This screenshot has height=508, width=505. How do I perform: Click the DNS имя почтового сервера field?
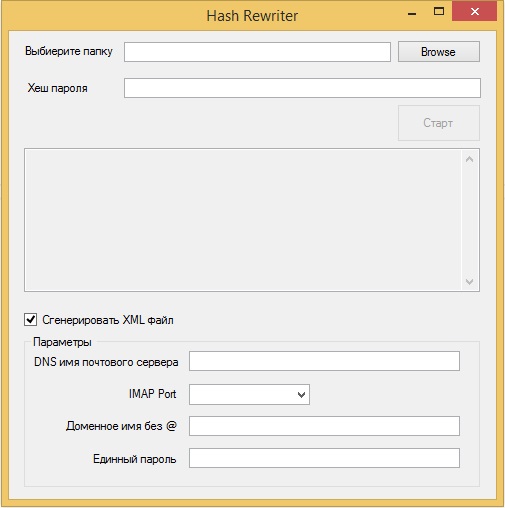point(324,361)
